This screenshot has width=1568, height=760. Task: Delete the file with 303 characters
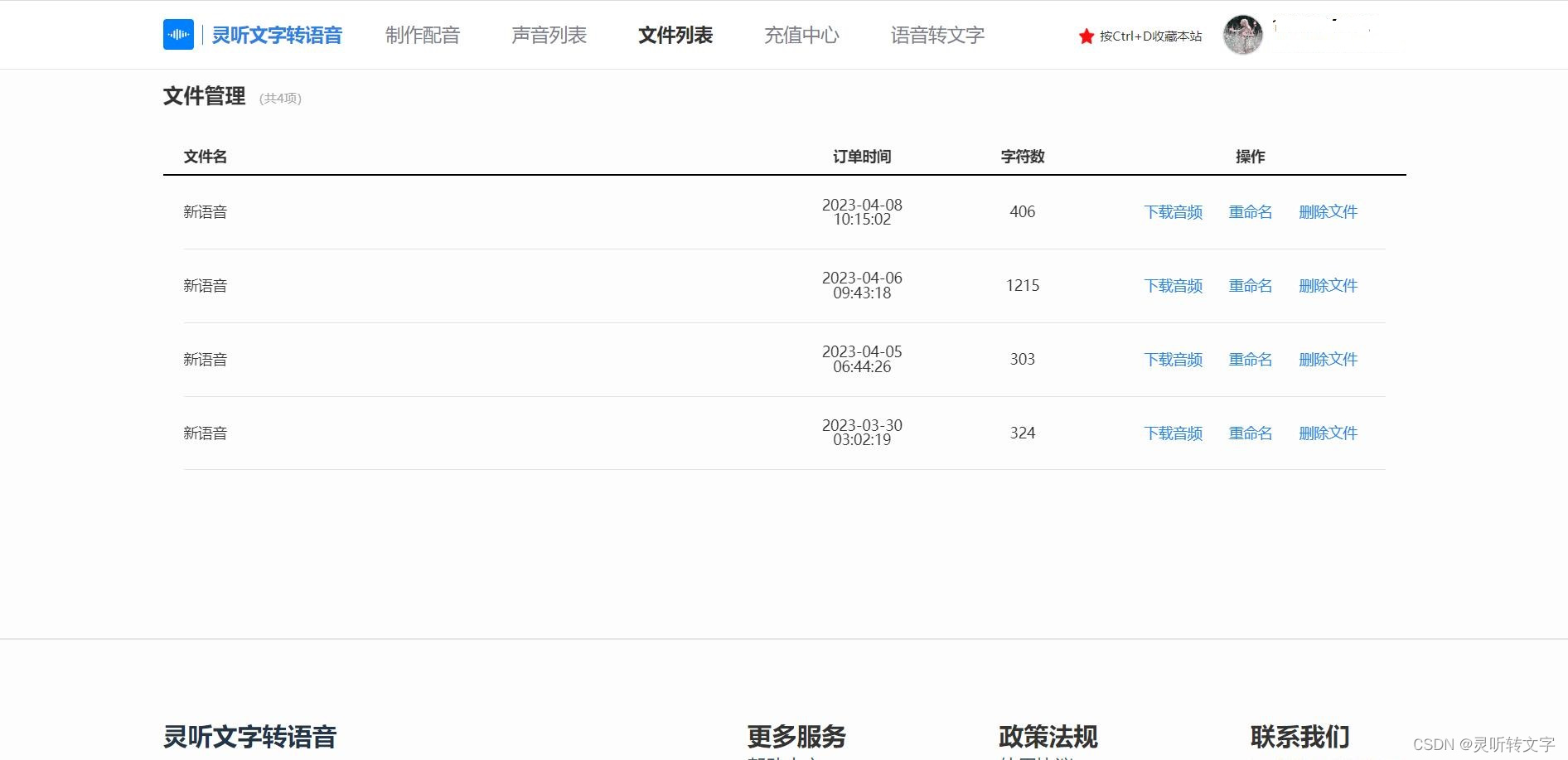1328,360
